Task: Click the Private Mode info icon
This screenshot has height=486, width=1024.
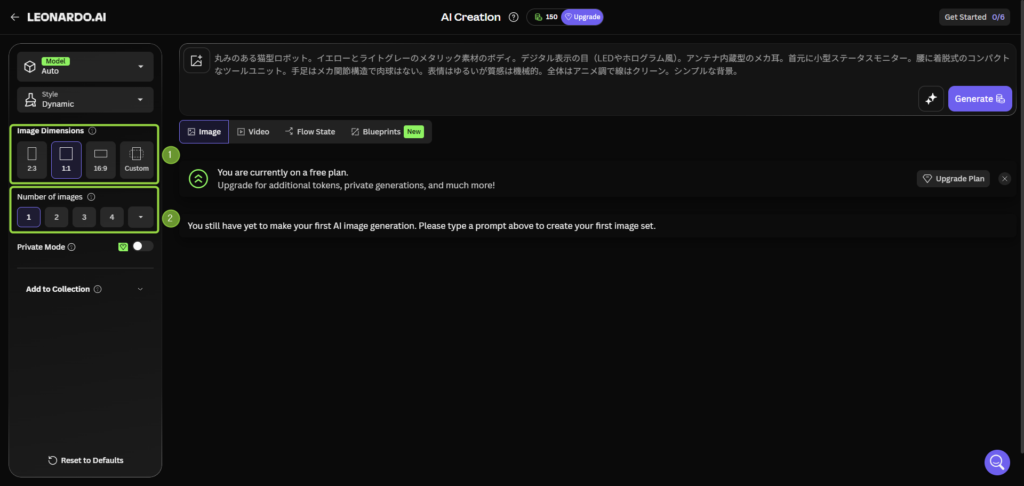Action: (x=71, y=246)
